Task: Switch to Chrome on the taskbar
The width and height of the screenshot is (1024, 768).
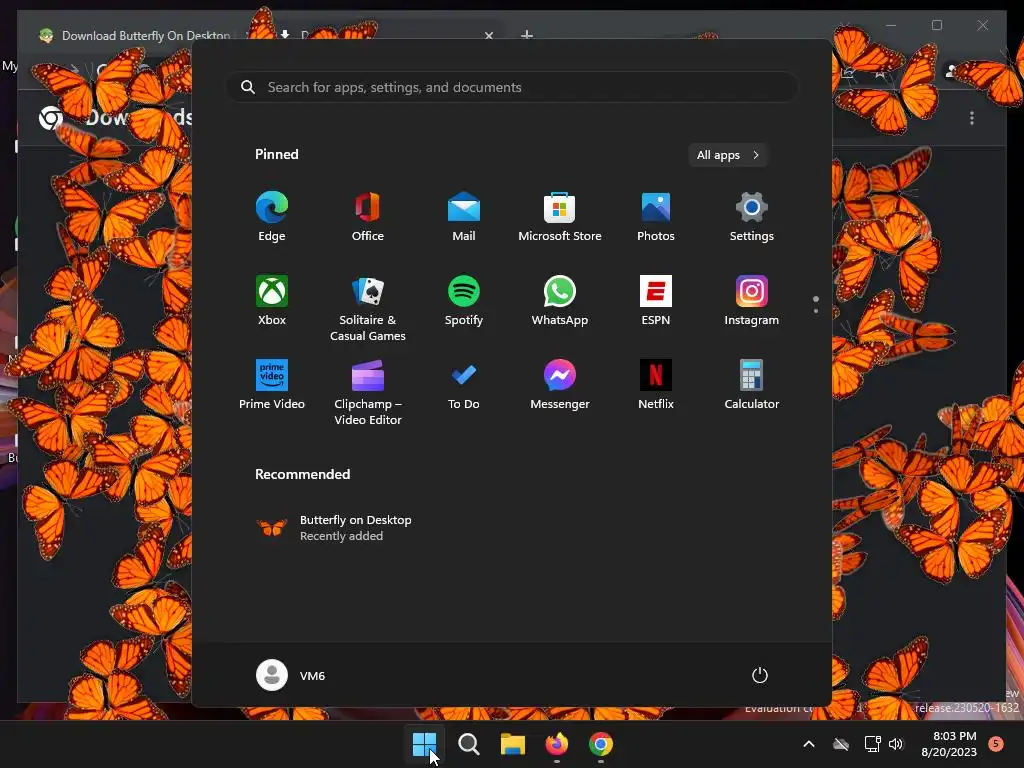Action: click(601, 744)
